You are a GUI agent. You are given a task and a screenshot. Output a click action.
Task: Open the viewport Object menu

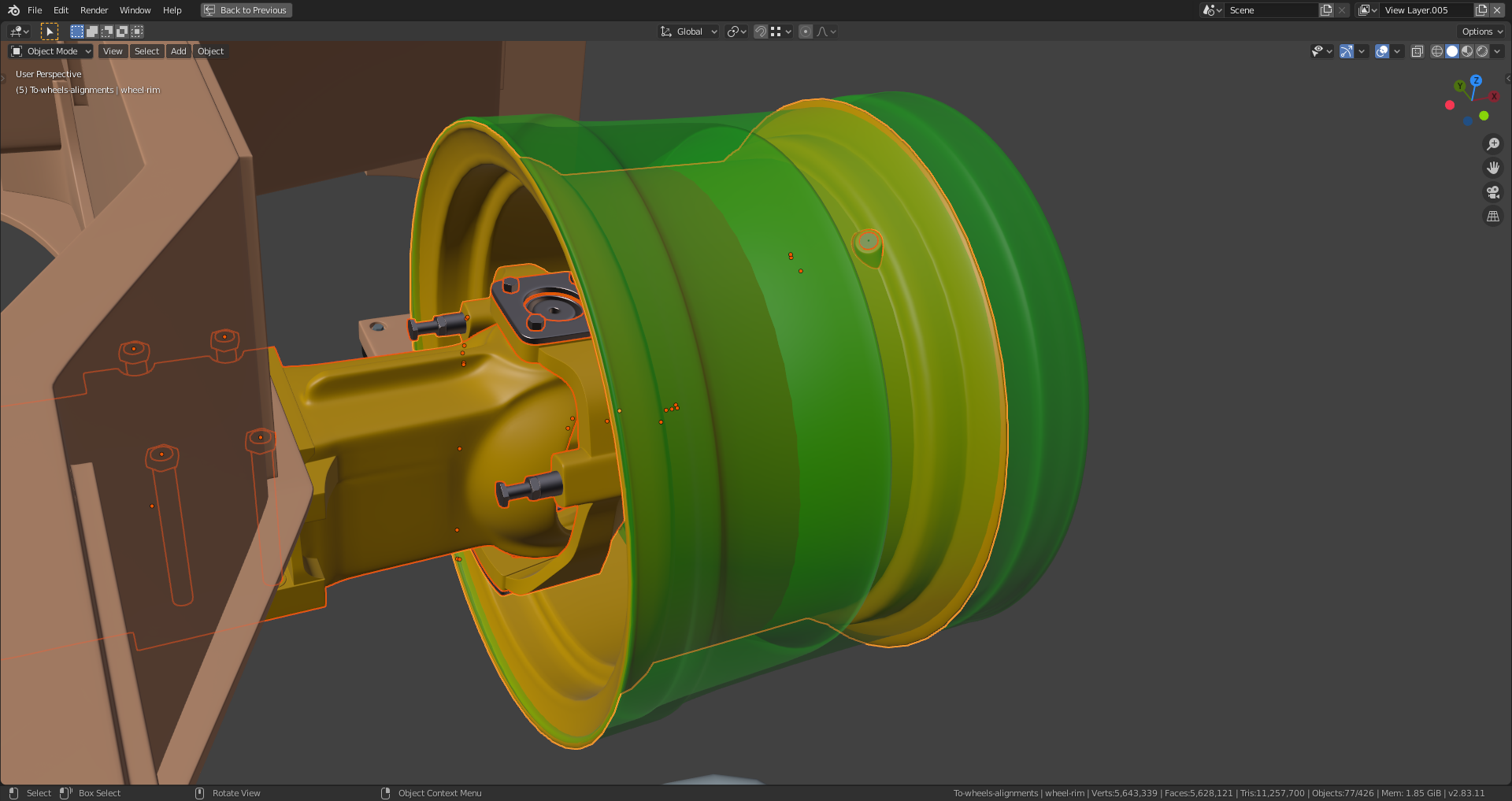point(210,51)
